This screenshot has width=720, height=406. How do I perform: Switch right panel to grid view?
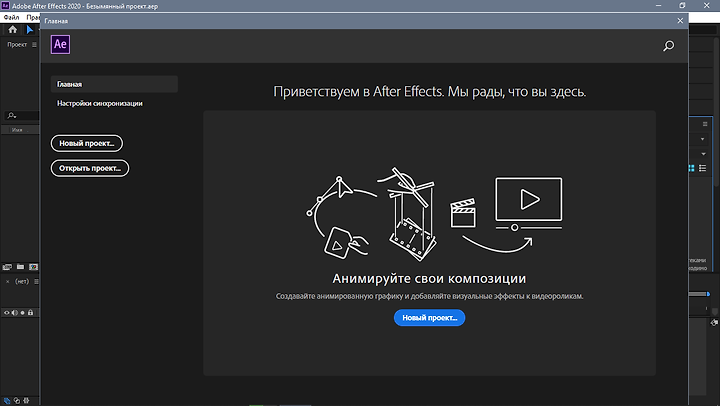coord(692,169)
